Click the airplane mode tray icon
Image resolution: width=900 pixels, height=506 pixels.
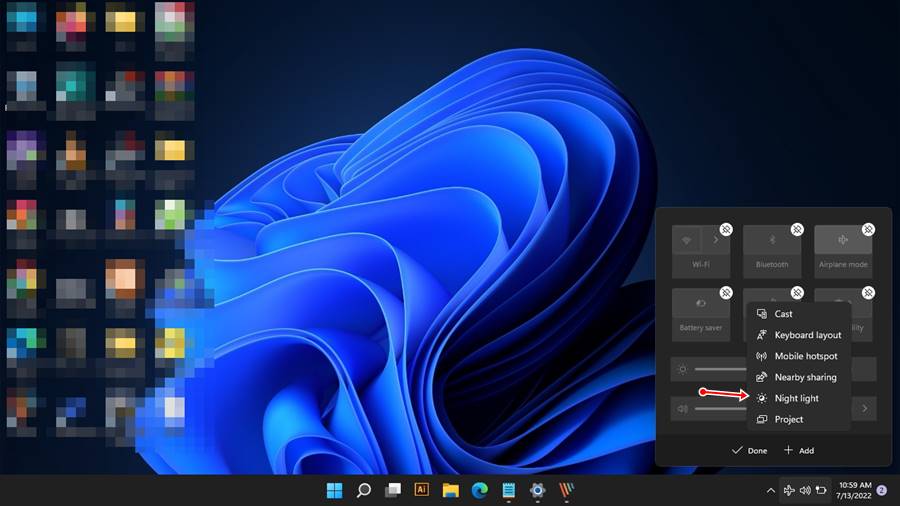coord(789,491)
